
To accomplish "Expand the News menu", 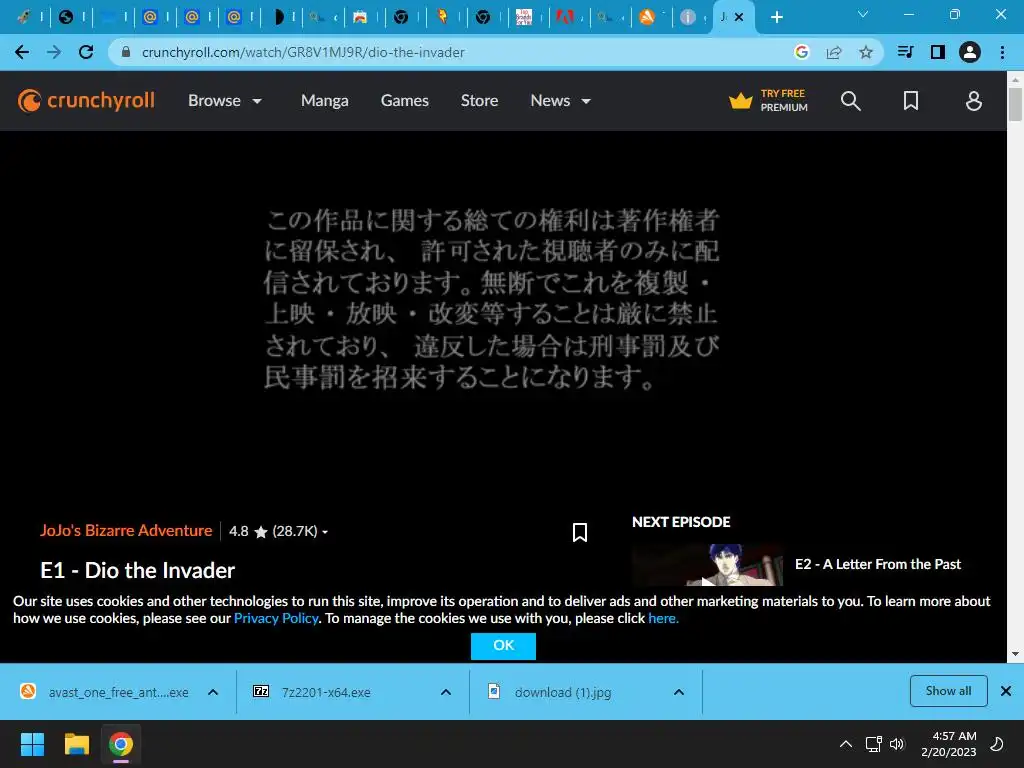I will click(x=561, y=101).
